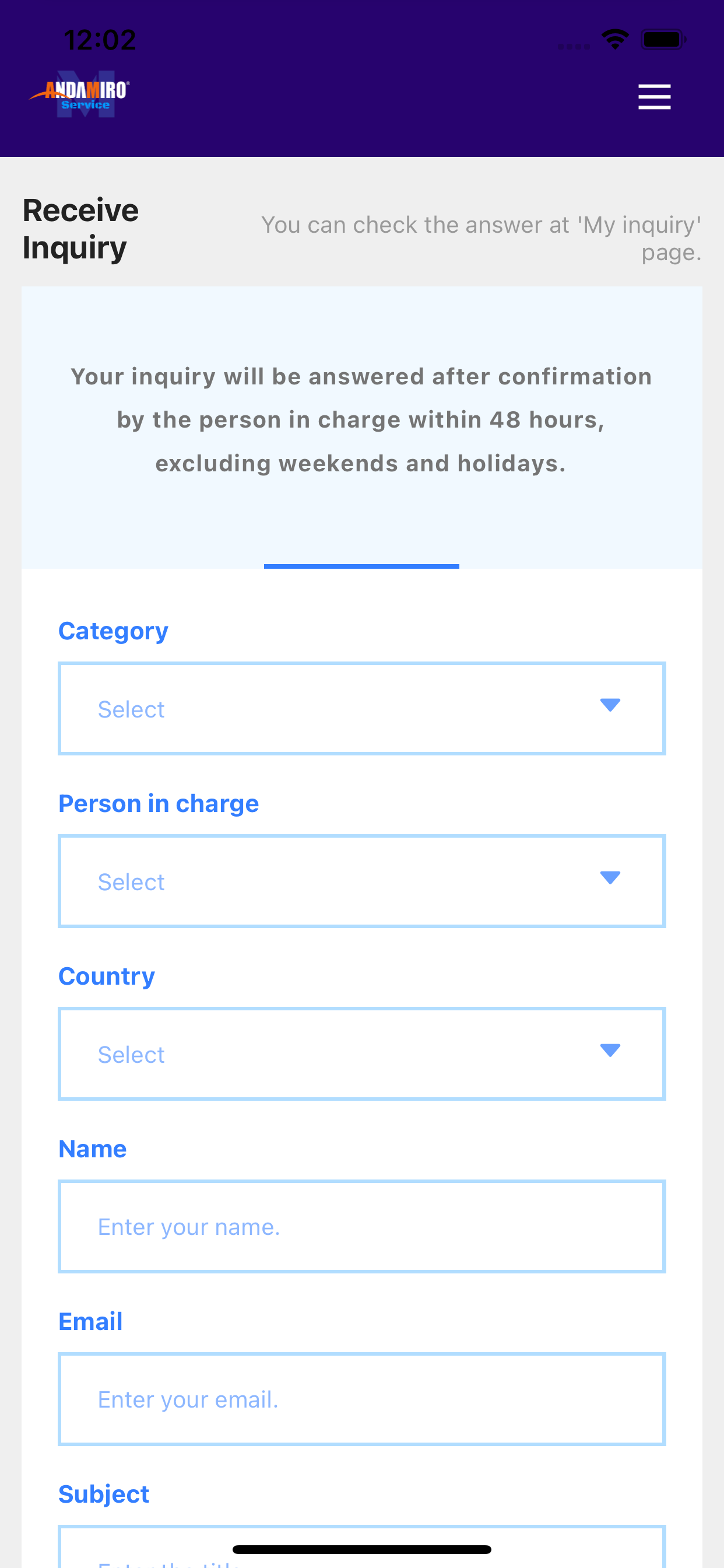This screenshot has height=1568, width=724.
Task: Open the hamburger menu
Action: coord(654,97)
